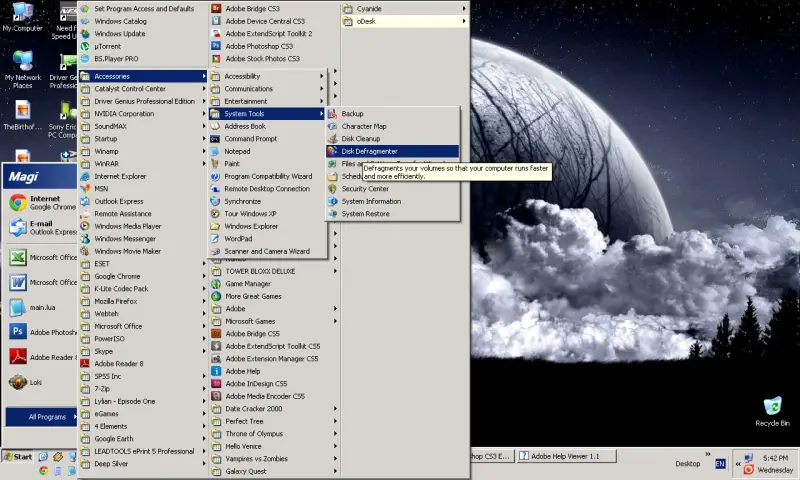
Task: Click the Google Chrome icon in pinned list
Action: [x=18, y=203]
